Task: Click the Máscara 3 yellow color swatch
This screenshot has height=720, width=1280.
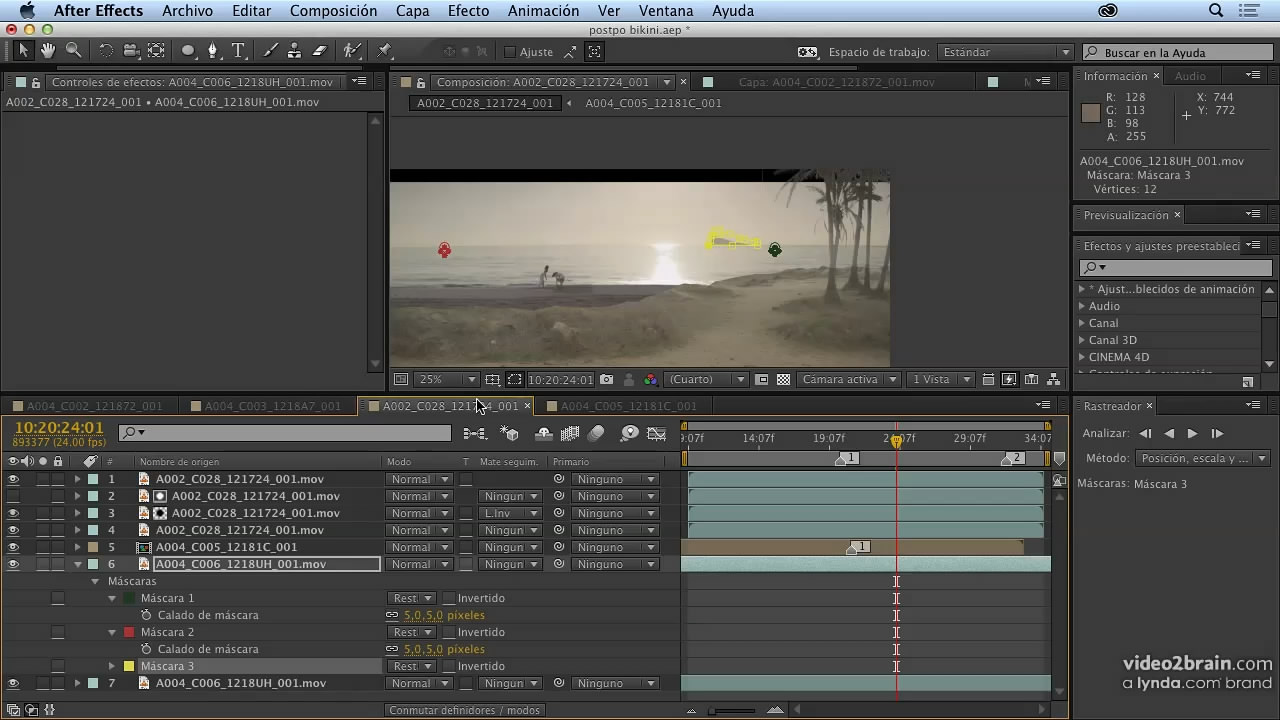Action: 128,666
